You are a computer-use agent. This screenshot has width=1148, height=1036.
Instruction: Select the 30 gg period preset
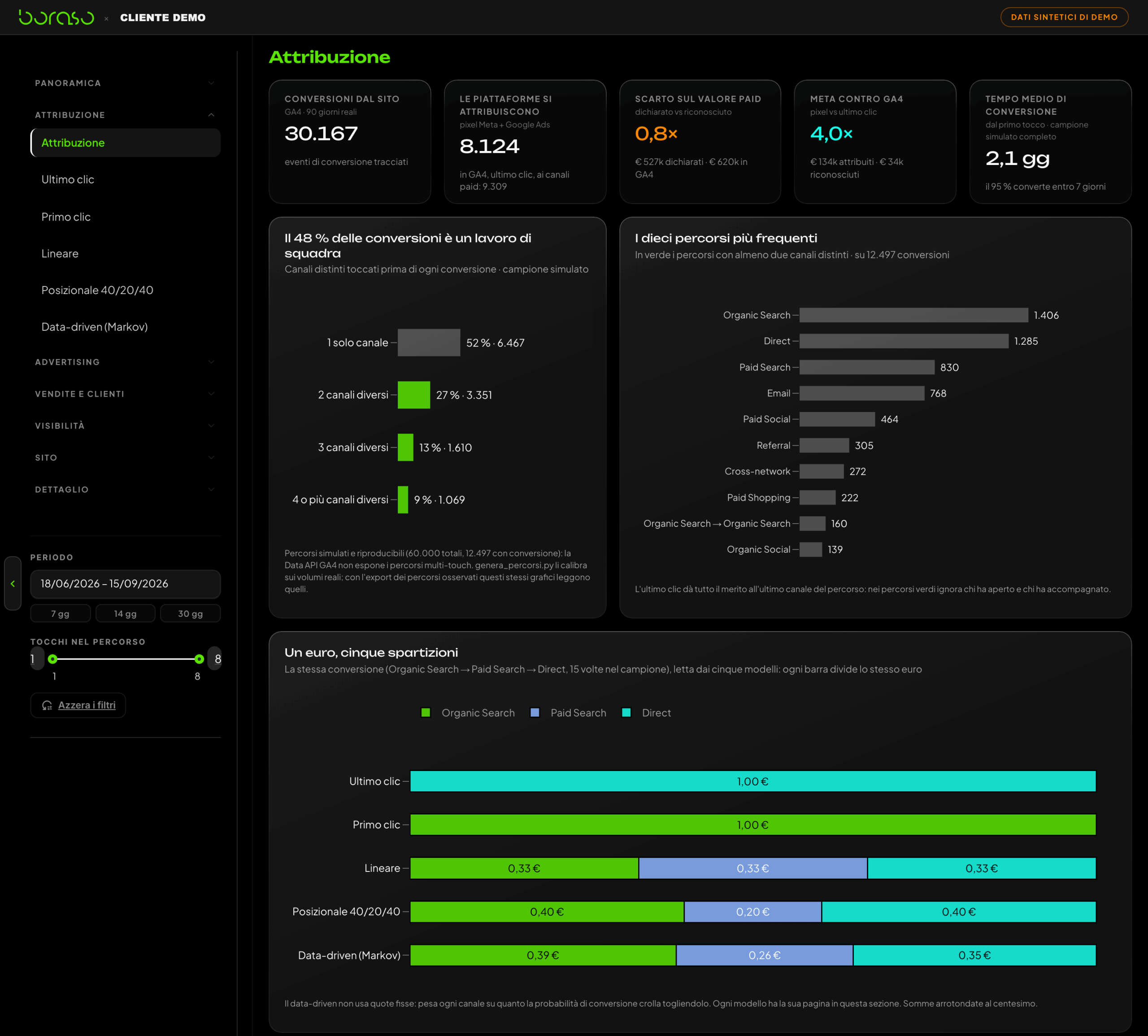[190, 614]
